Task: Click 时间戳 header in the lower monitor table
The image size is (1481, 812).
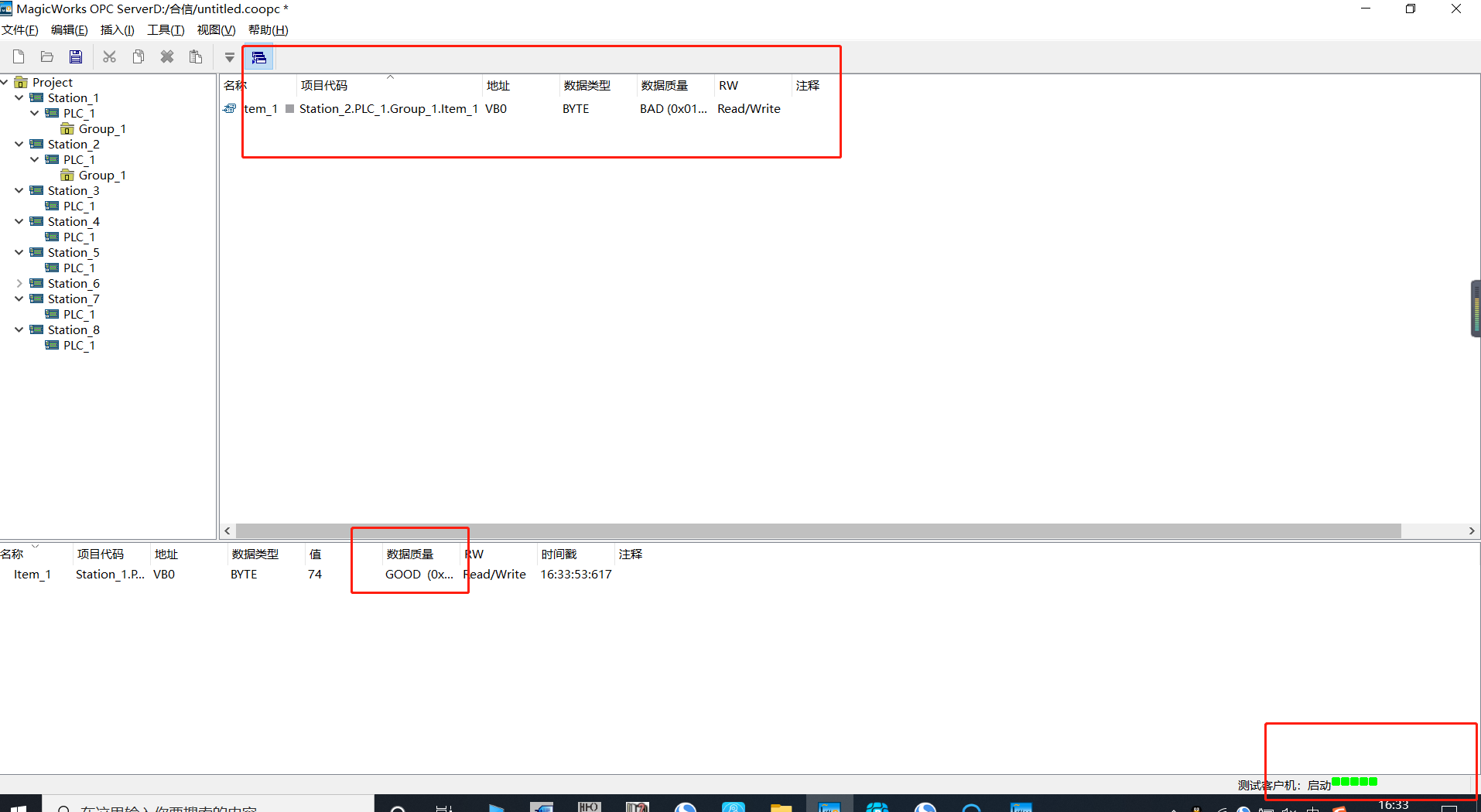Action: 576,554
